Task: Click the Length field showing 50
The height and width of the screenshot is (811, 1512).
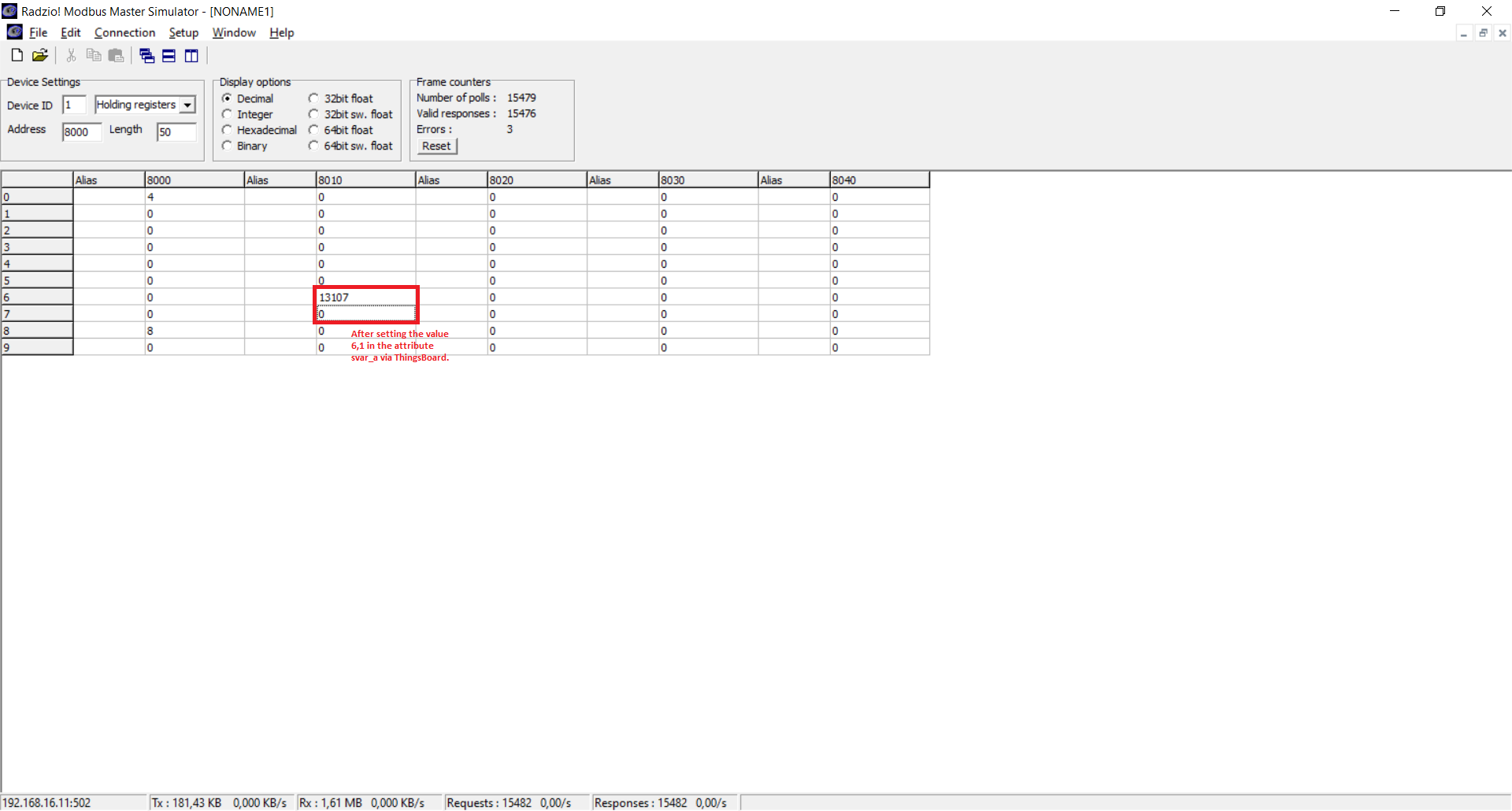Action: click(x=175, y=131)
